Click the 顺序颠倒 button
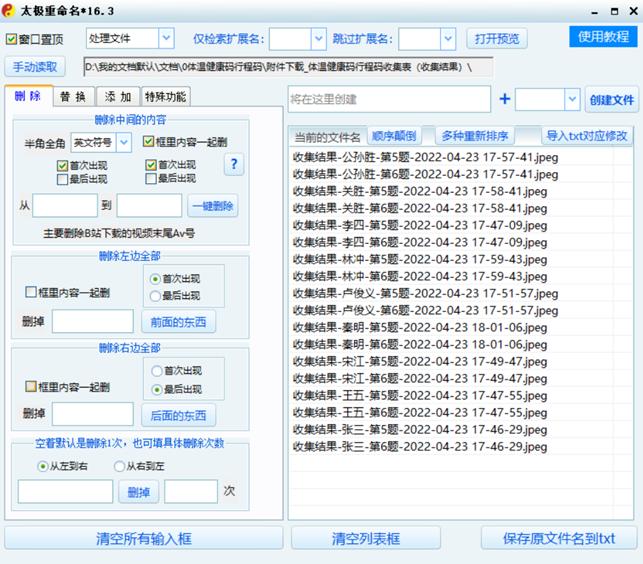The height and width of the screenshot is (564, 643). click(x=394, y=136)
